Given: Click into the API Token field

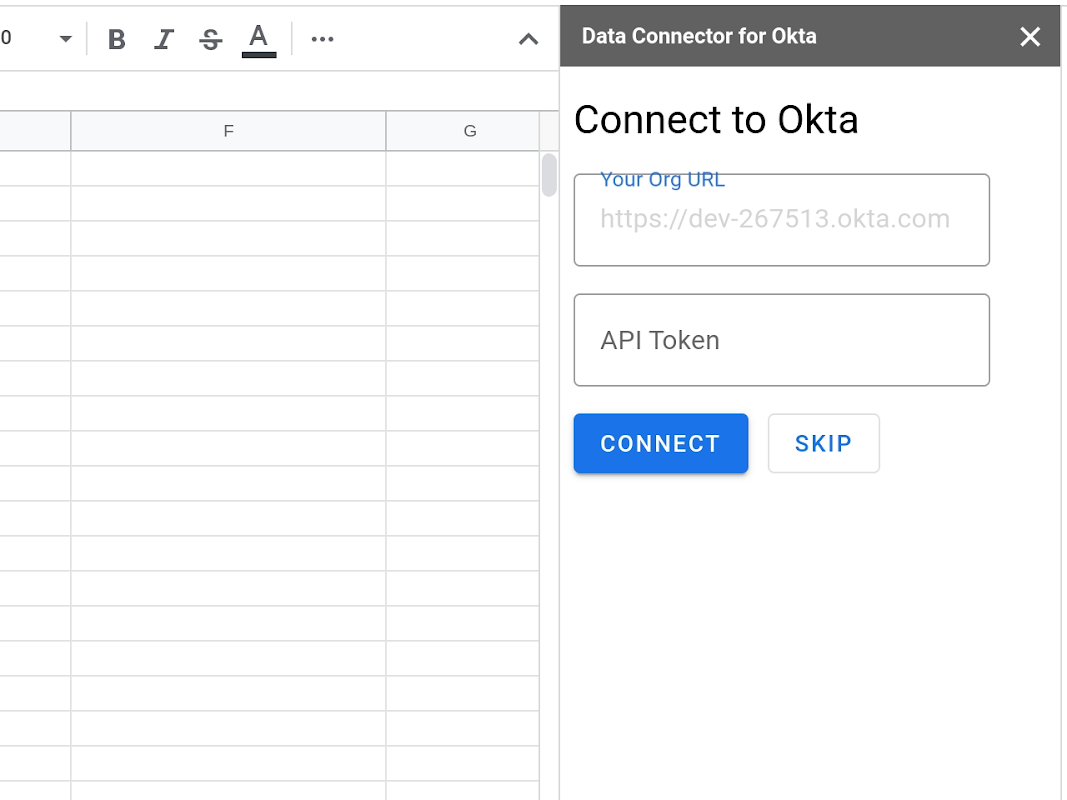Looking at the screenshot, I should [x=781, y=340].
